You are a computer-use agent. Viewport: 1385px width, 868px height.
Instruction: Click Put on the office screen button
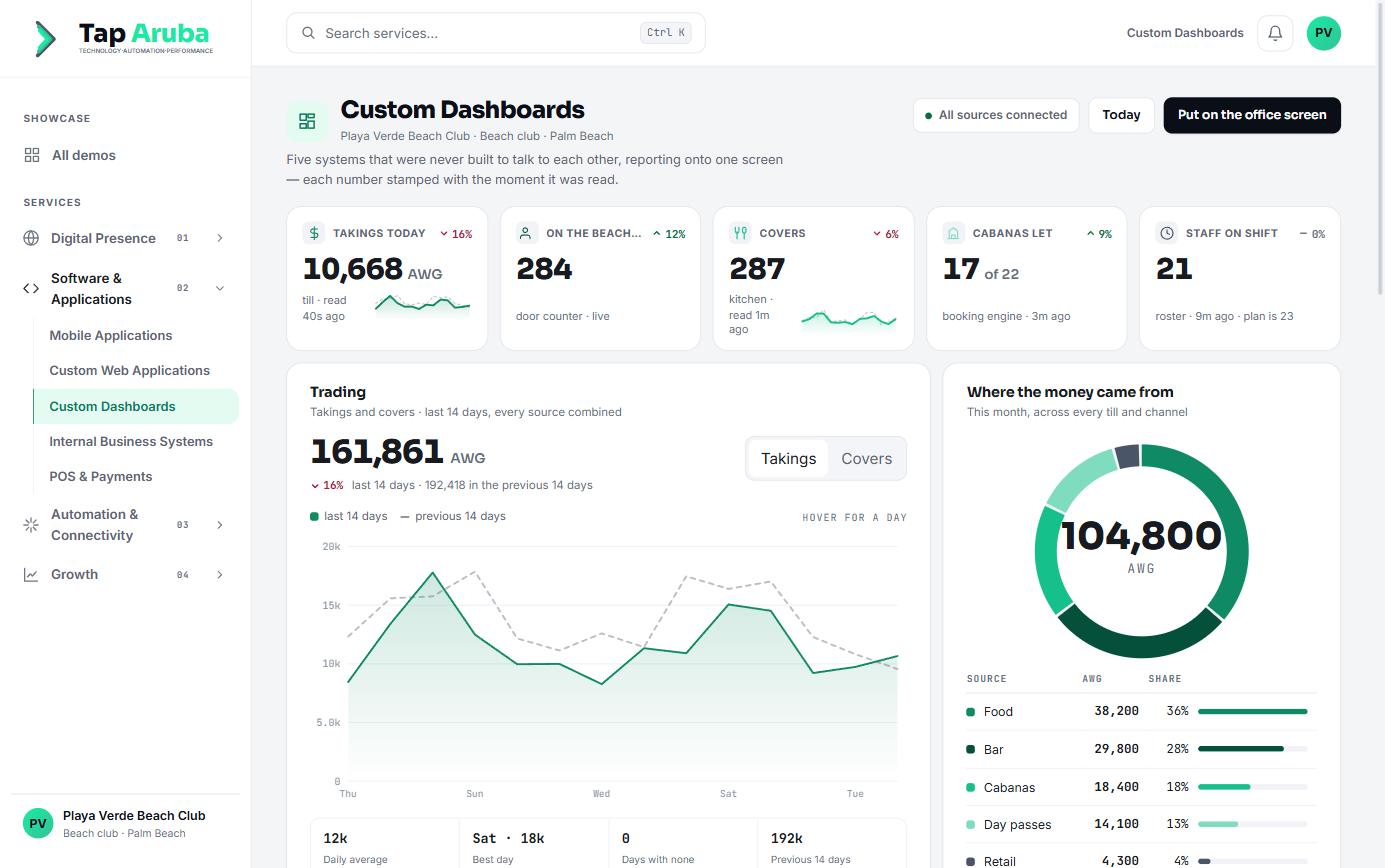[1252, 115]
